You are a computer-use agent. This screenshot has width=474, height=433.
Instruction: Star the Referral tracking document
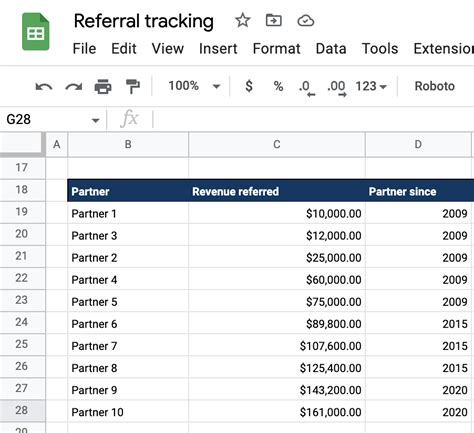[242, 20]
